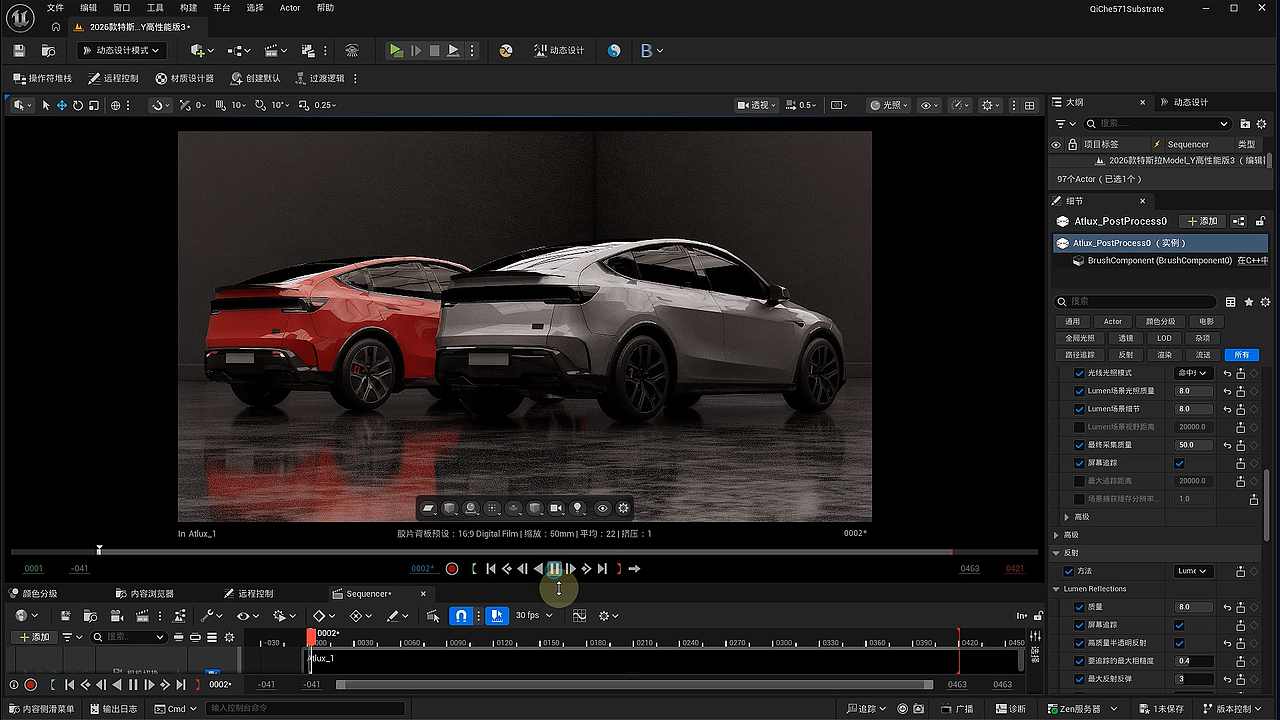Open the 30 fps frame rate dropdown
This screenshot has height=720, width=1280.
tap(534, 616)
